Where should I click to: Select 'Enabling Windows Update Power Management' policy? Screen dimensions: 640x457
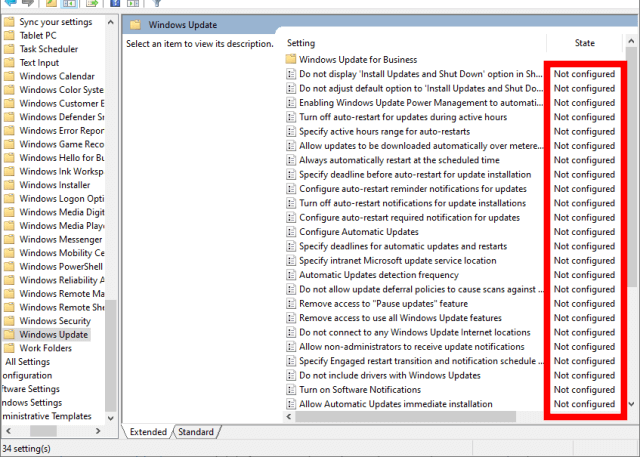421,103
